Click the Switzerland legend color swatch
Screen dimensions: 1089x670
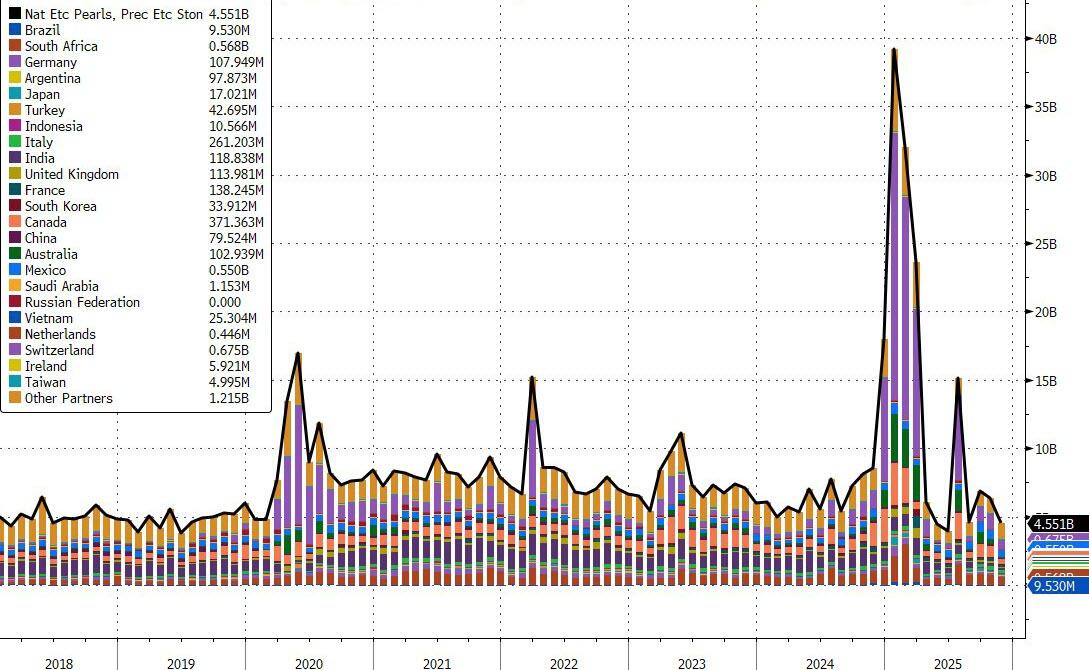point(14,351)
